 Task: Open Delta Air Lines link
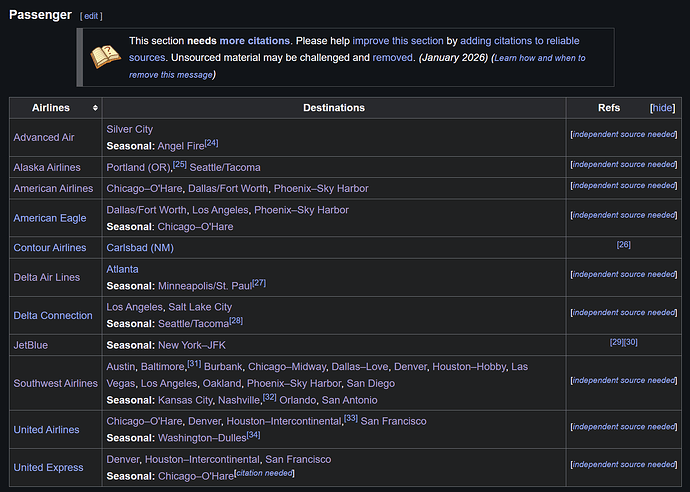[x=47, y=277]
